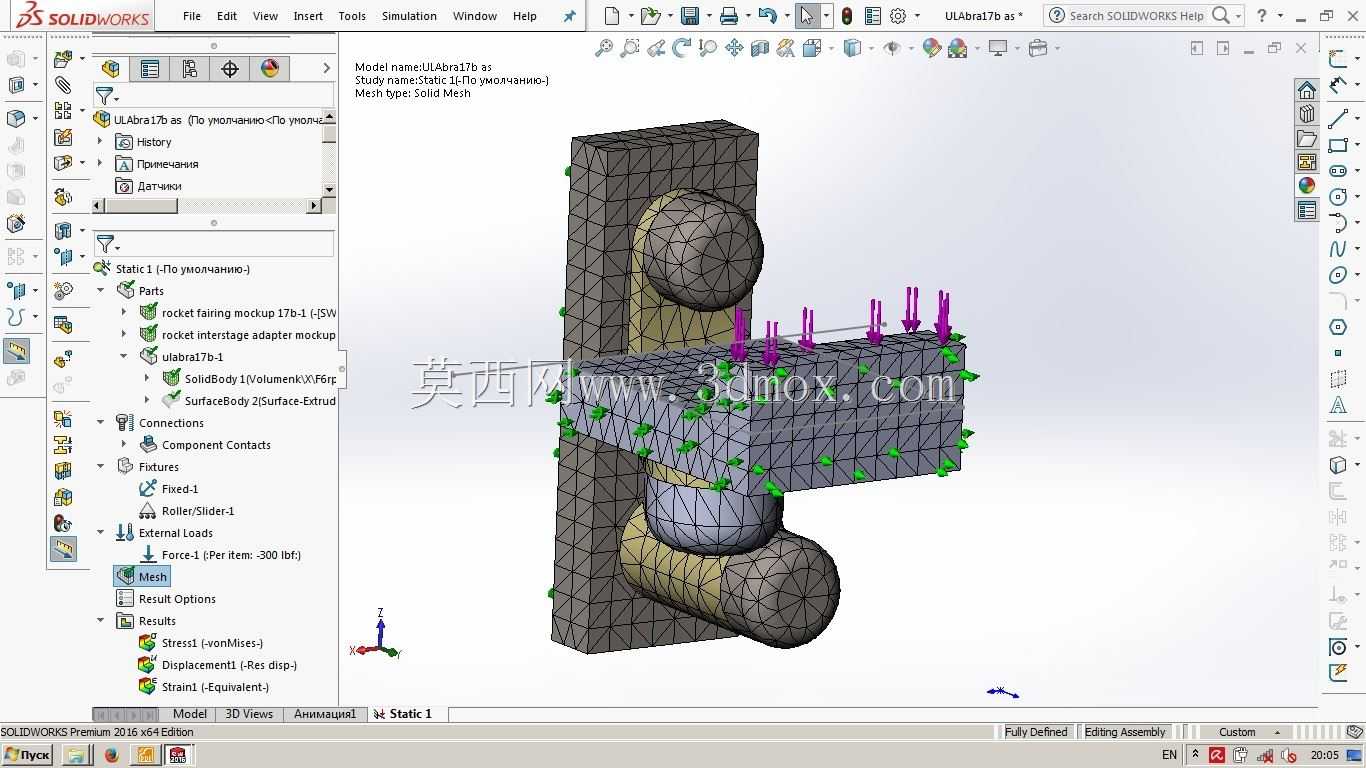The image size is (1366, 768).
Task: Collapse the ulabra17b-1 part node
Action: click(x=124, y=357)
